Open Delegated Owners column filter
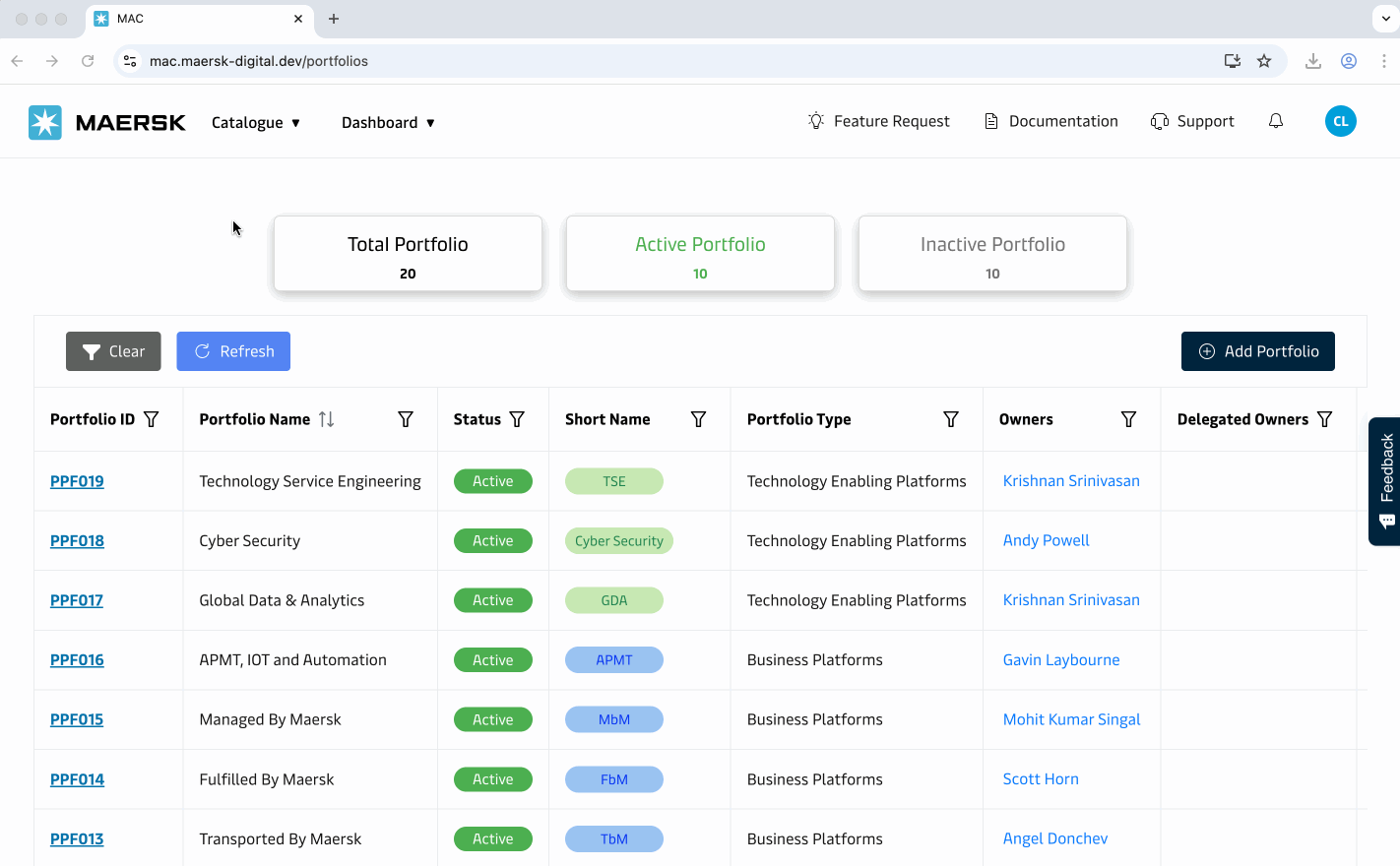This screenshot has height=866, width=1400. pos(1325,419)
